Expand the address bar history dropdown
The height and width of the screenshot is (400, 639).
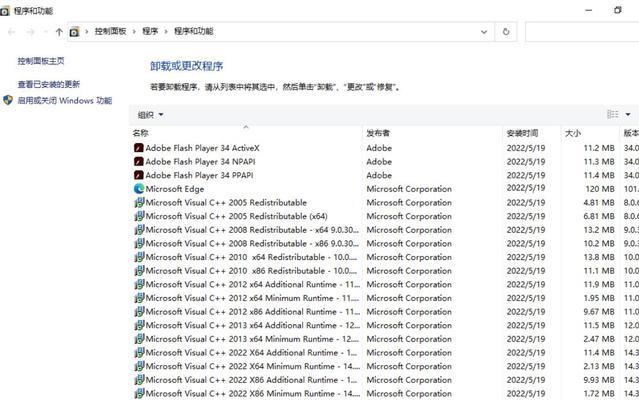484,32
